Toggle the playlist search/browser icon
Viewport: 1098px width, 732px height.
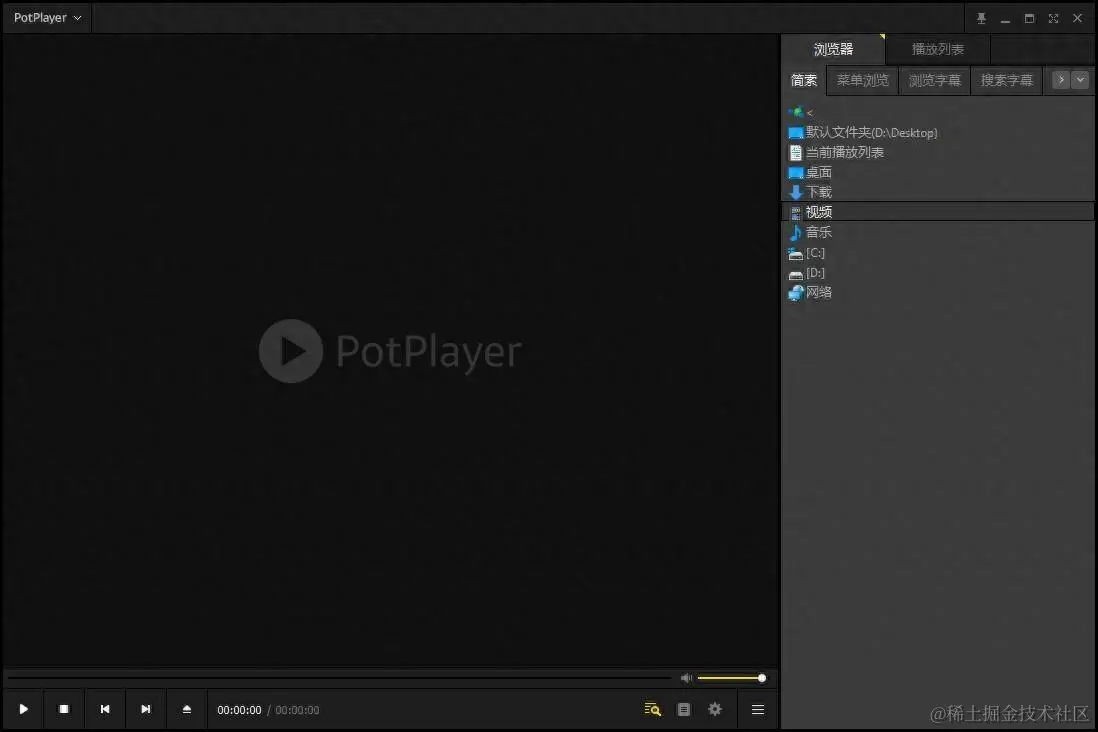pyautogui.click(x=653, y=710)
